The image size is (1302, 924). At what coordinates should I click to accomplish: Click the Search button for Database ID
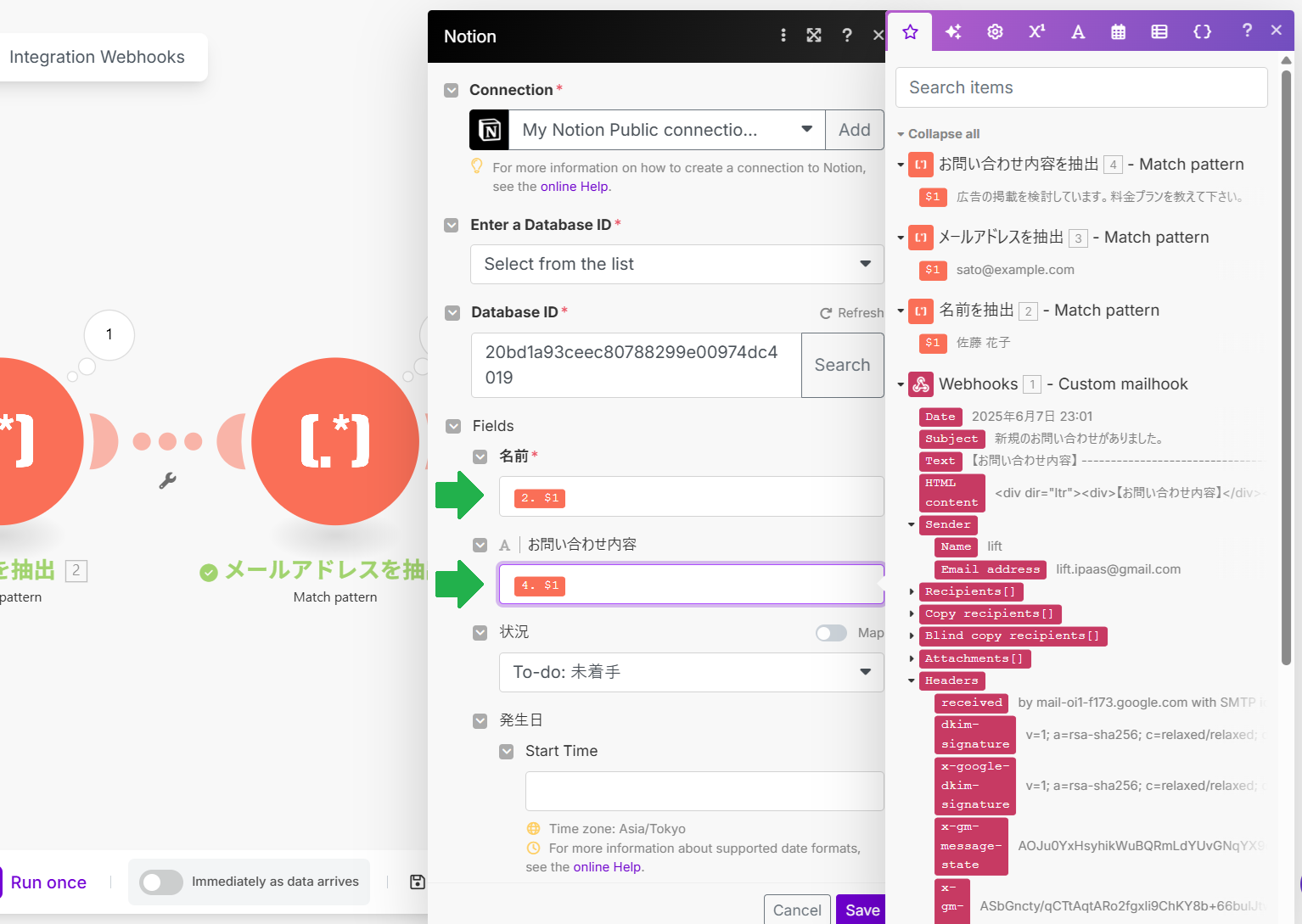(843, 365)
